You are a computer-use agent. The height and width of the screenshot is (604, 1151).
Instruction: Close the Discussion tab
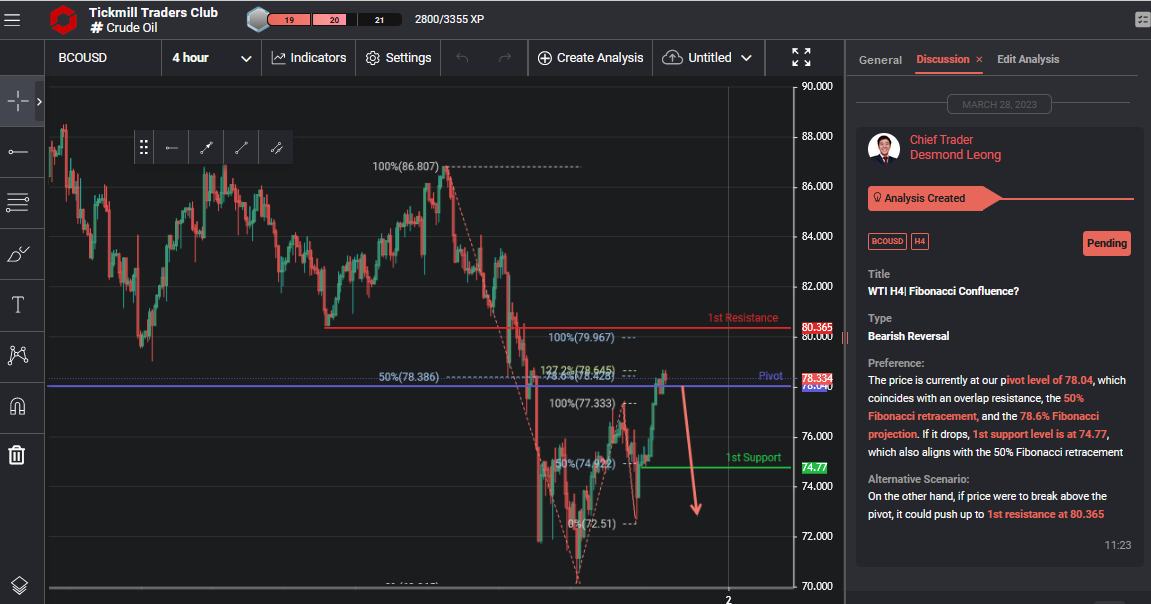[979, 59]
